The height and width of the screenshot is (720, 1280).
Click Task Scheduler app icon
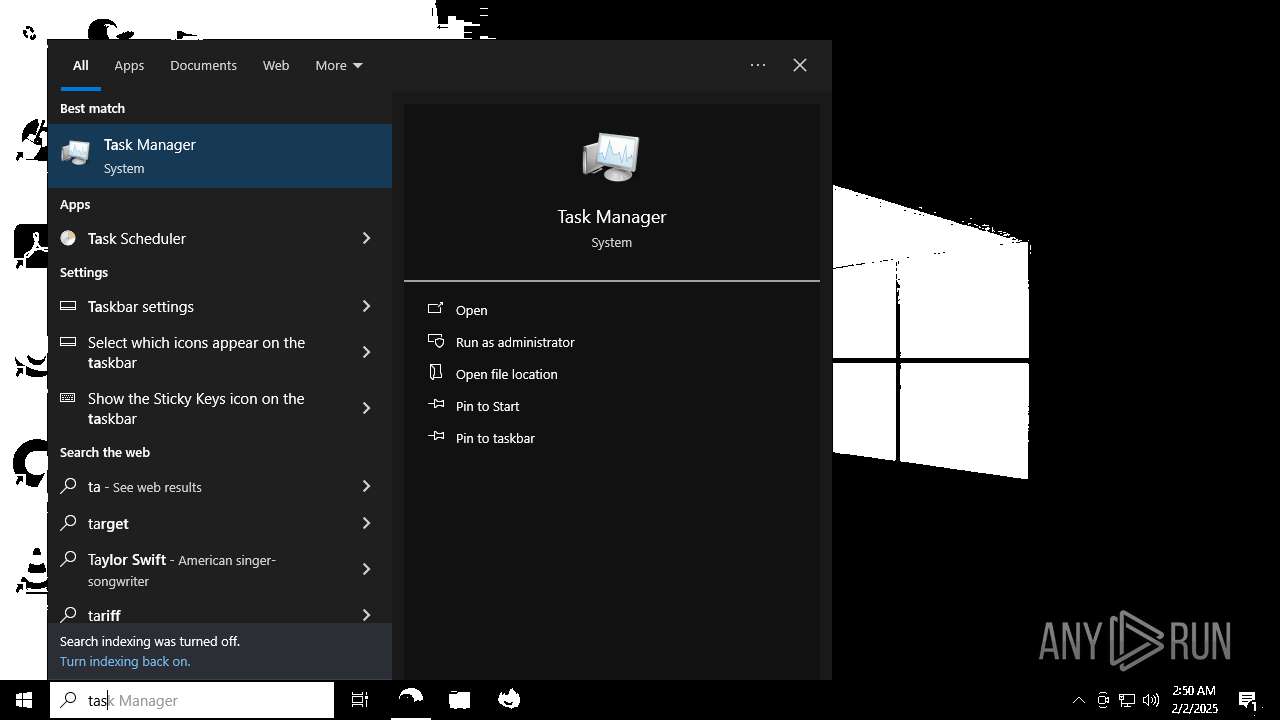[68, 238]
